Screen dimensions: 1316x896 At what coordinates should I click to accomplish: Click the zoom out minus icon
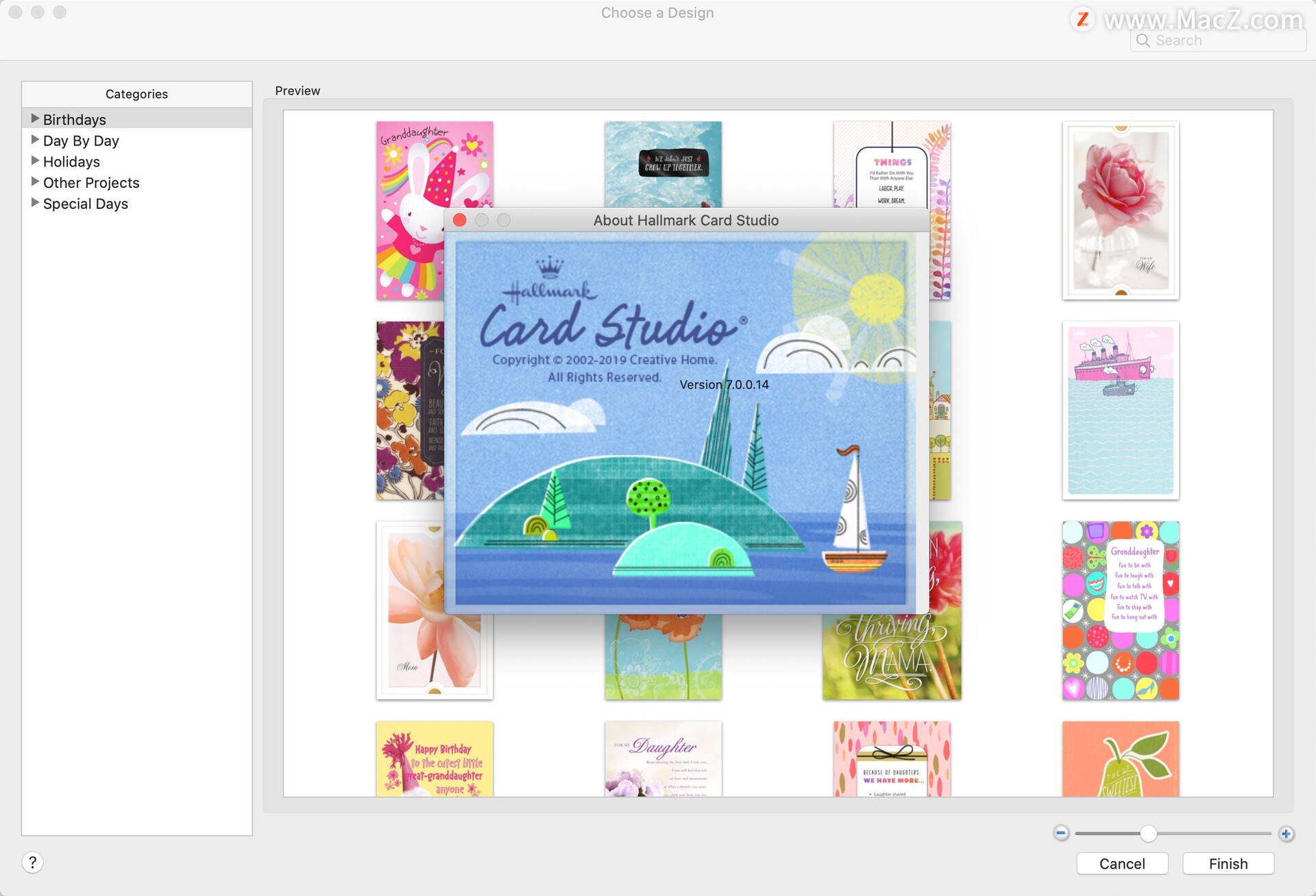tap(1061, 833)
